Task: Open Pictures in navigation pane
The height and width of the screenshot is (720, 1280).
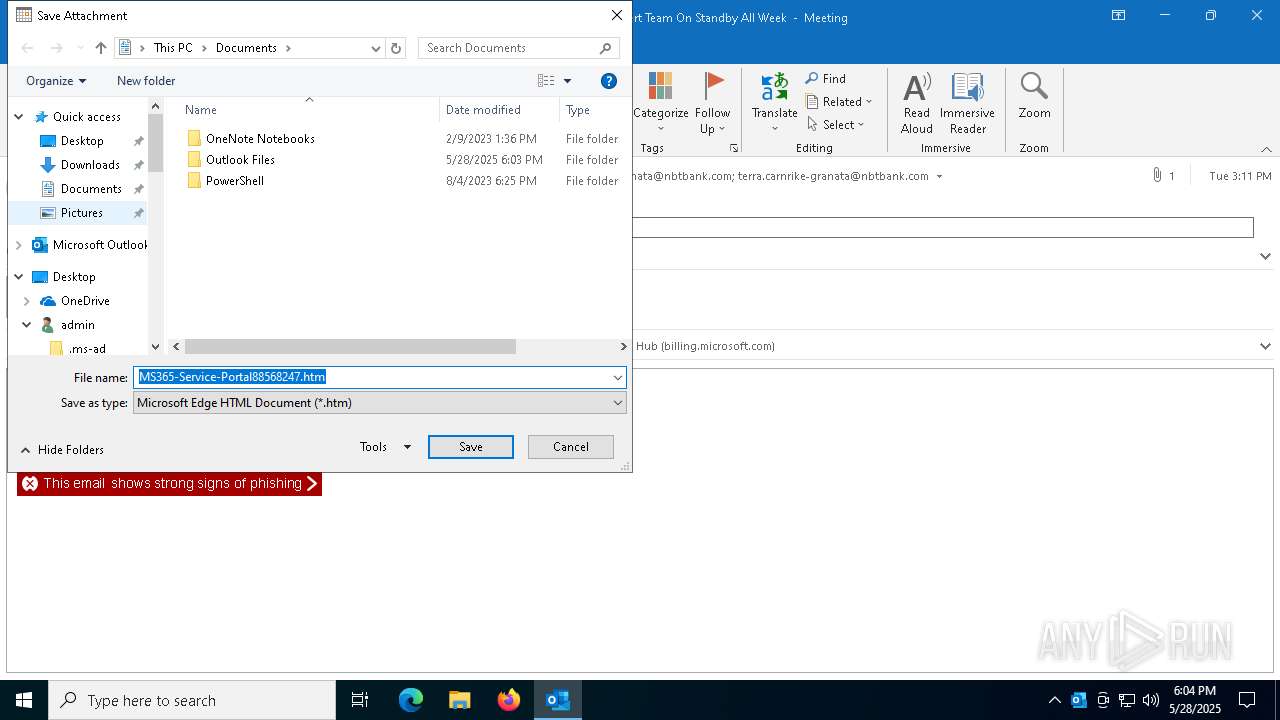Action: coord(82,213)
